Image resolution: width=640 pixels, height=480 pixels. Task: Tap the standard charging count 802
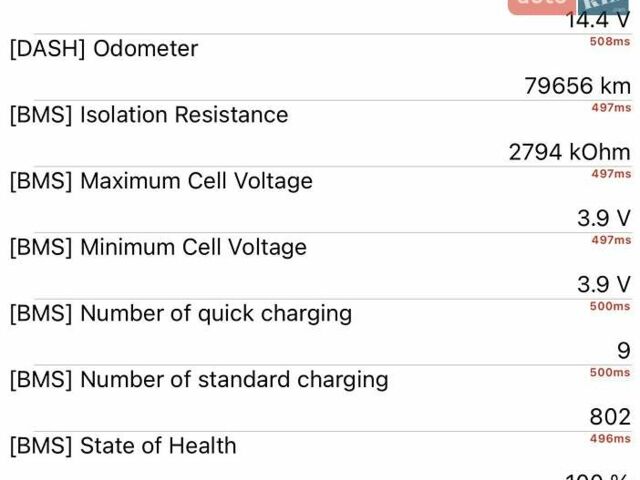(x=610, y=416)
